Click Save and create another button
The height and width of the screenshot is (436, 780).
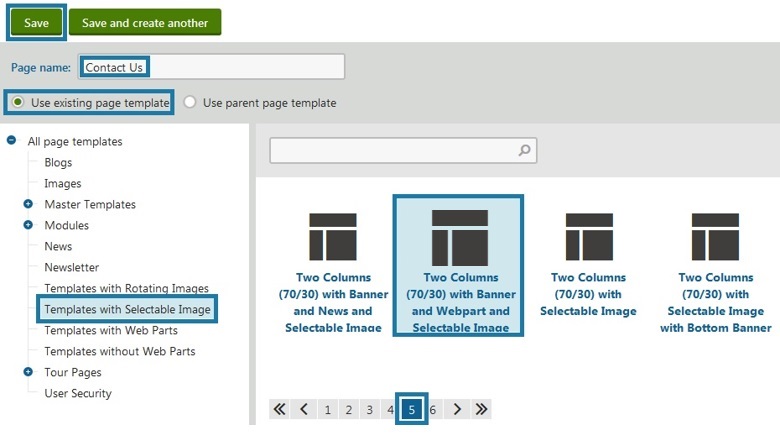[x=145, y=23]
